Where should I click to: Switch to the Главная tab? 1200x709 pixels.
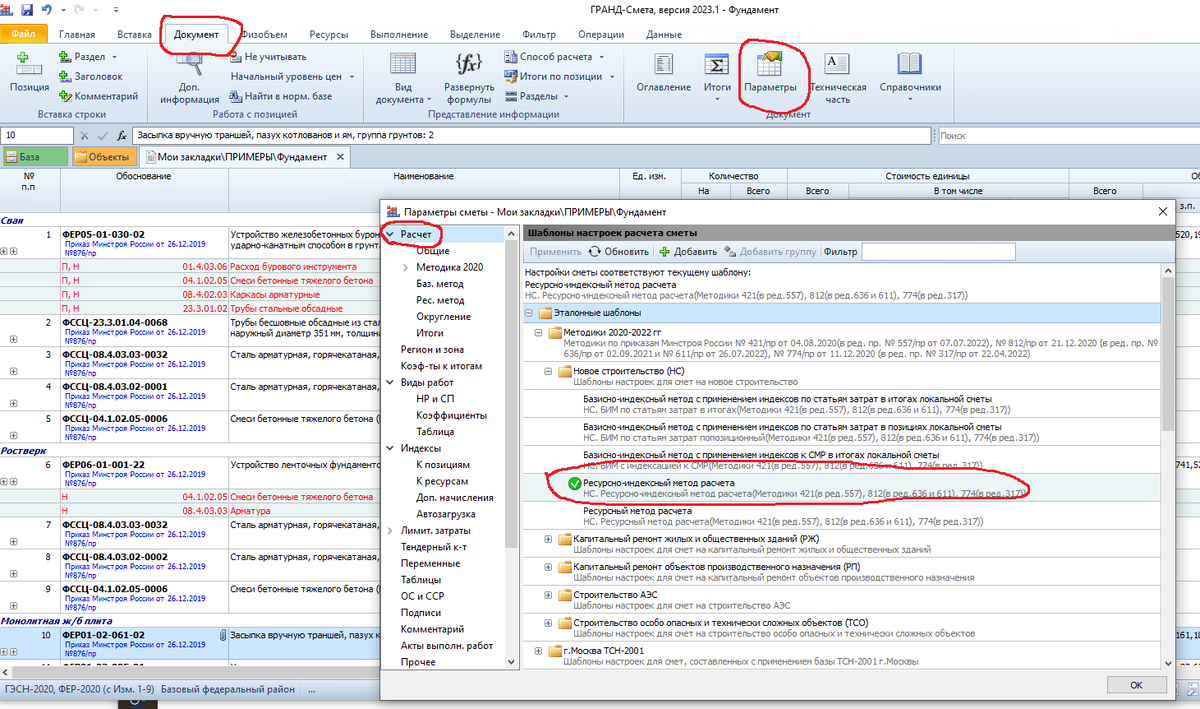tap(77, 34)
